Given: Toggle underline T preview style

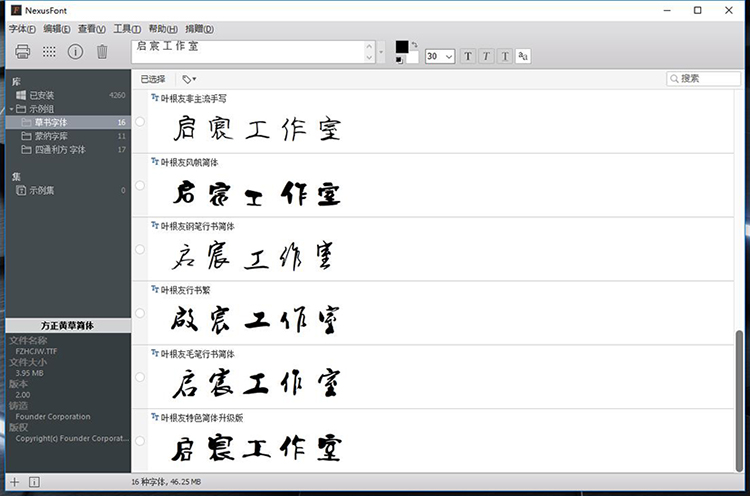Looking at the screenshot, I should coord(505,56).
